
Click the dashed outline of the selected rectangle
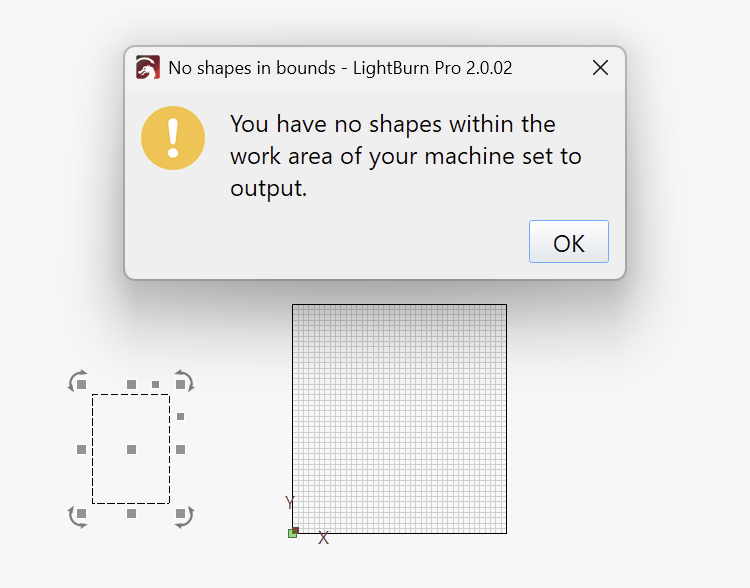93,430
